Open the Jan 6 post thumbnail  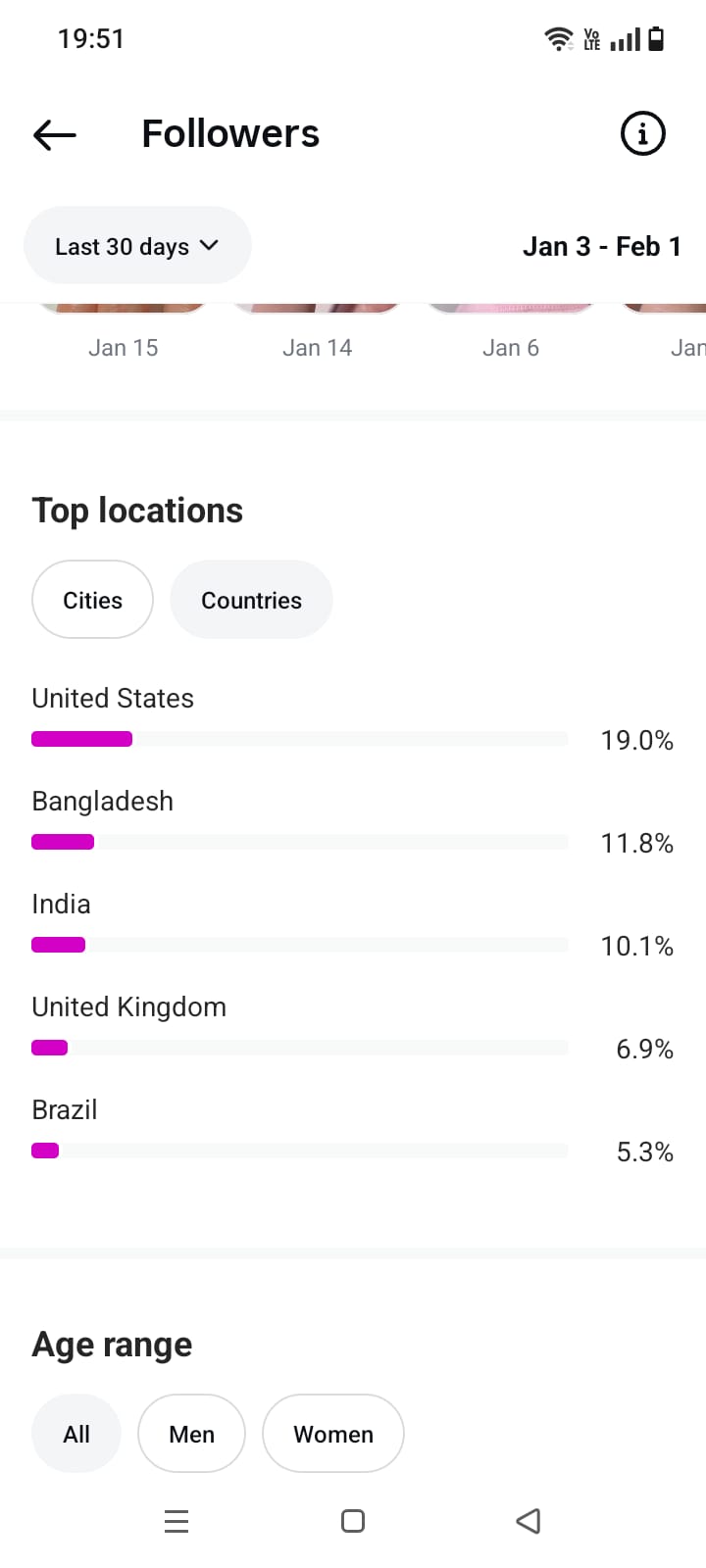click(510, 309)
